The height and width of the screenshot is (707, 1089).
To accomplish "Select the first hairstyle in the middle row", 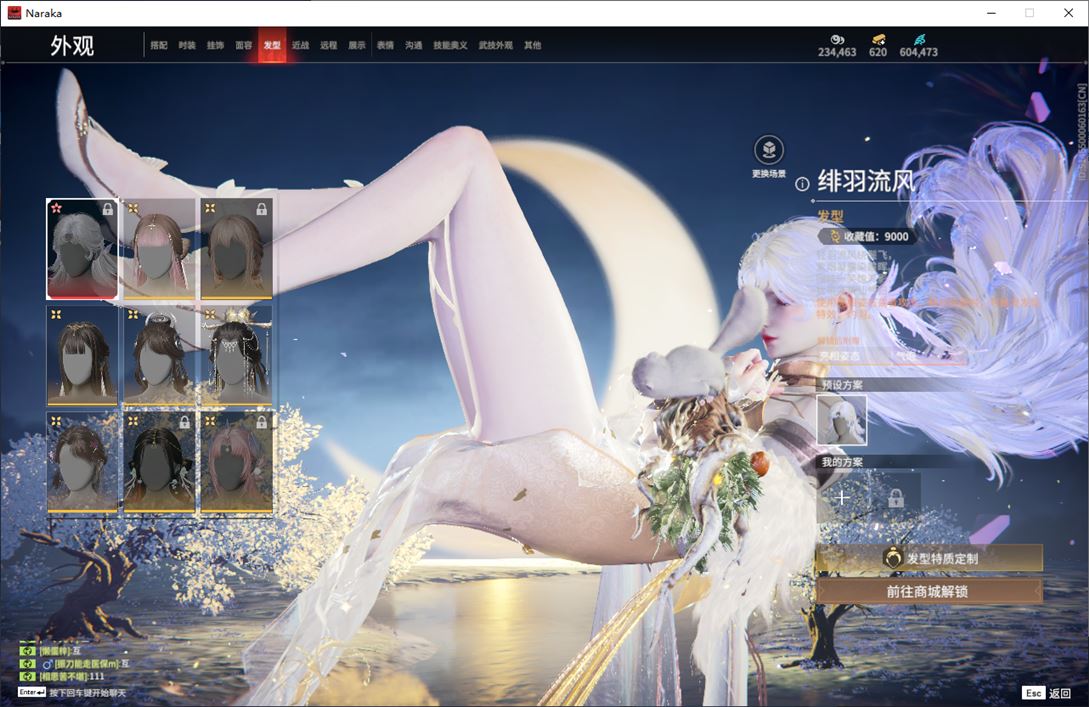I will pos(83,355).
